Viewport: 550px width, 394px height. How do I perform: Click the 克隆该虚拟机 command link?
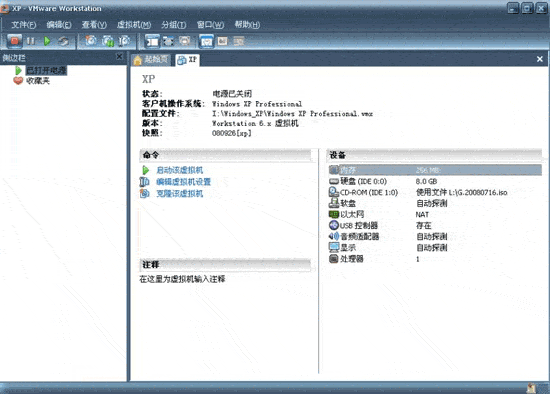click(180, 193)
